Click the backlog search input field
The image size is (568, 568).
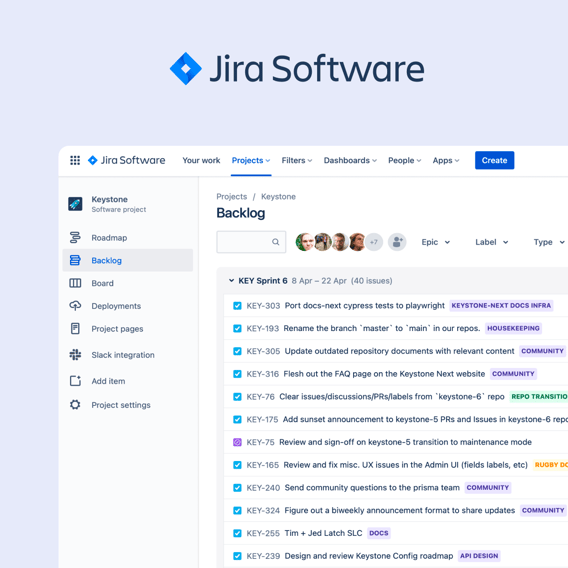coord(251,242)
